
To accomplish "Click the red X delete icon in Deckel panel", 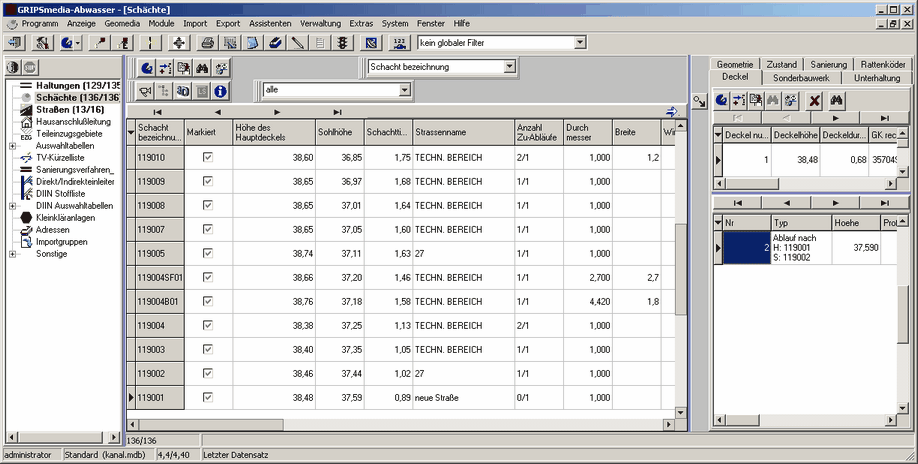I will (815, 100).
